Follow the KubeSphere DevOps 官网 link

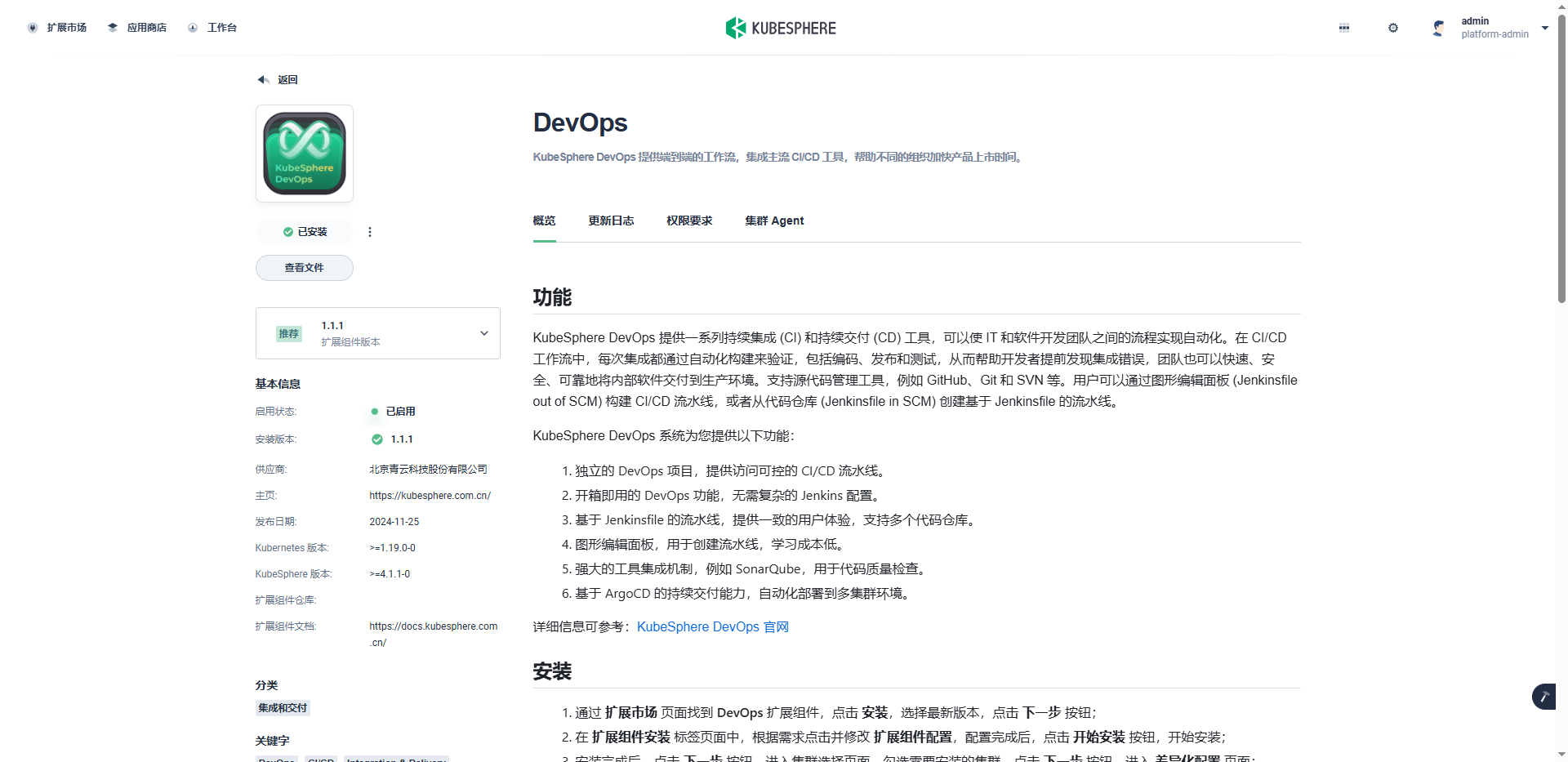pyautogui.click(x=713, y=627)
